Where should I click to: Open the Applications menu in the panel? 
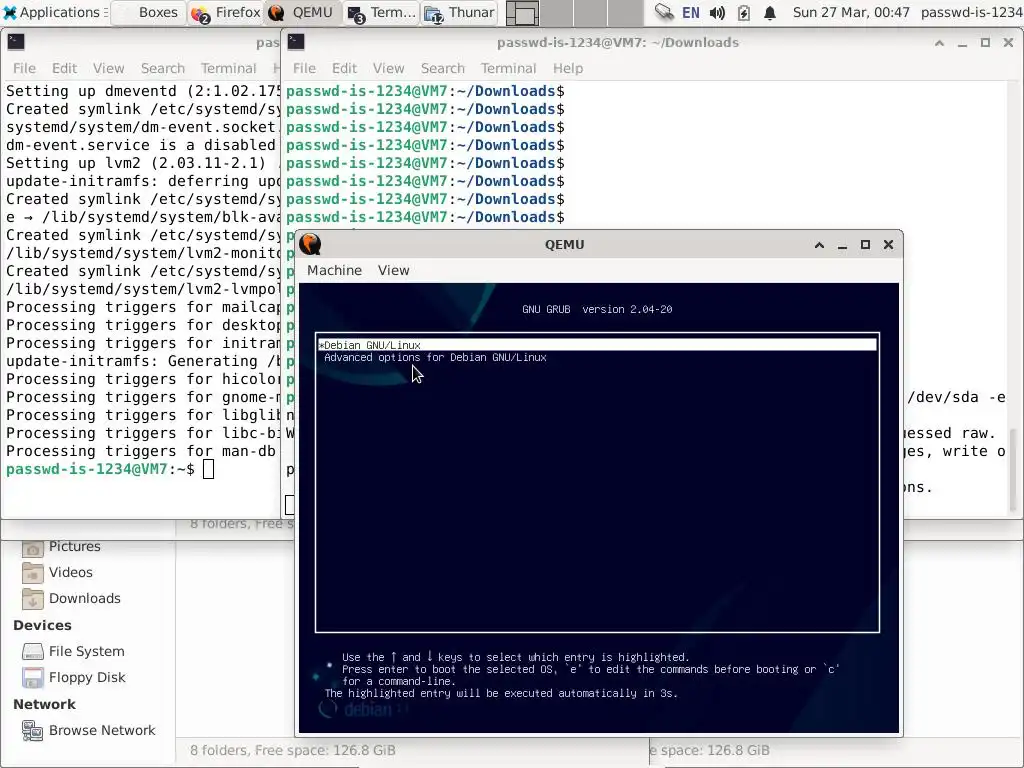[x=54, y=12]
